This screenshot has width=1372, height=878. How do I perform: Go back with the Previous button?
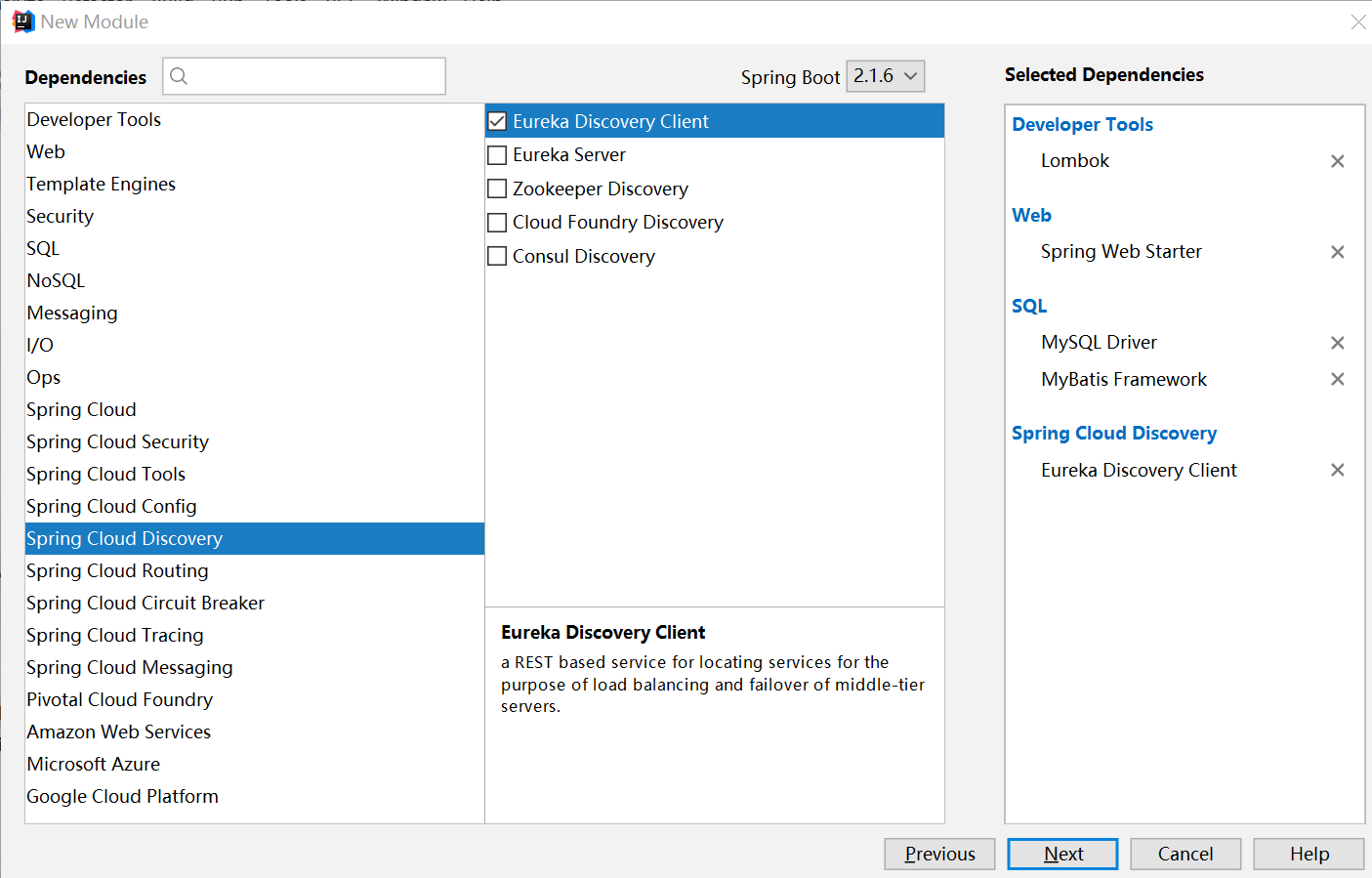pos(939,854)
